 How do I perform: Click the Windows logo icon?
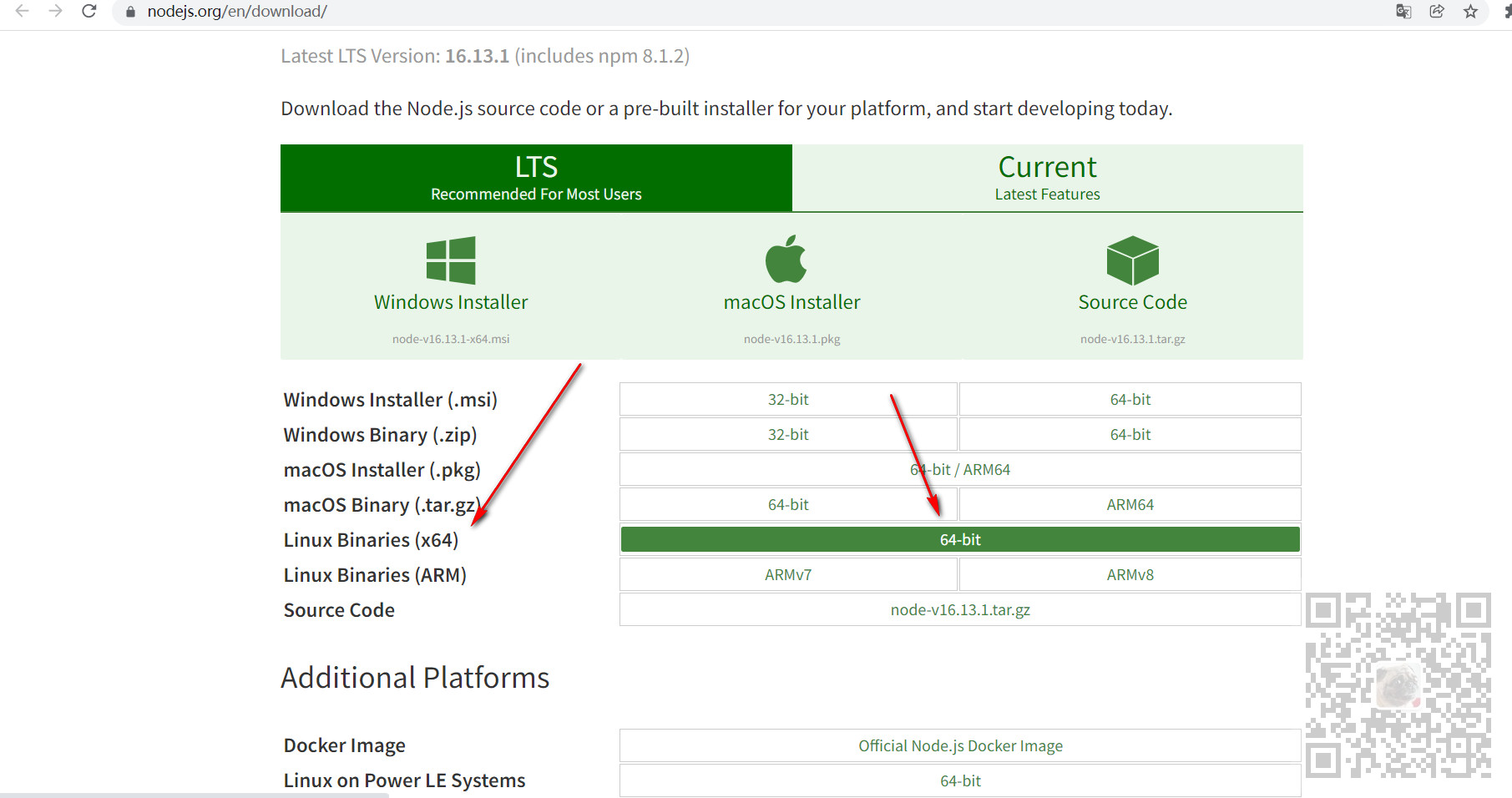coord(451,260)
